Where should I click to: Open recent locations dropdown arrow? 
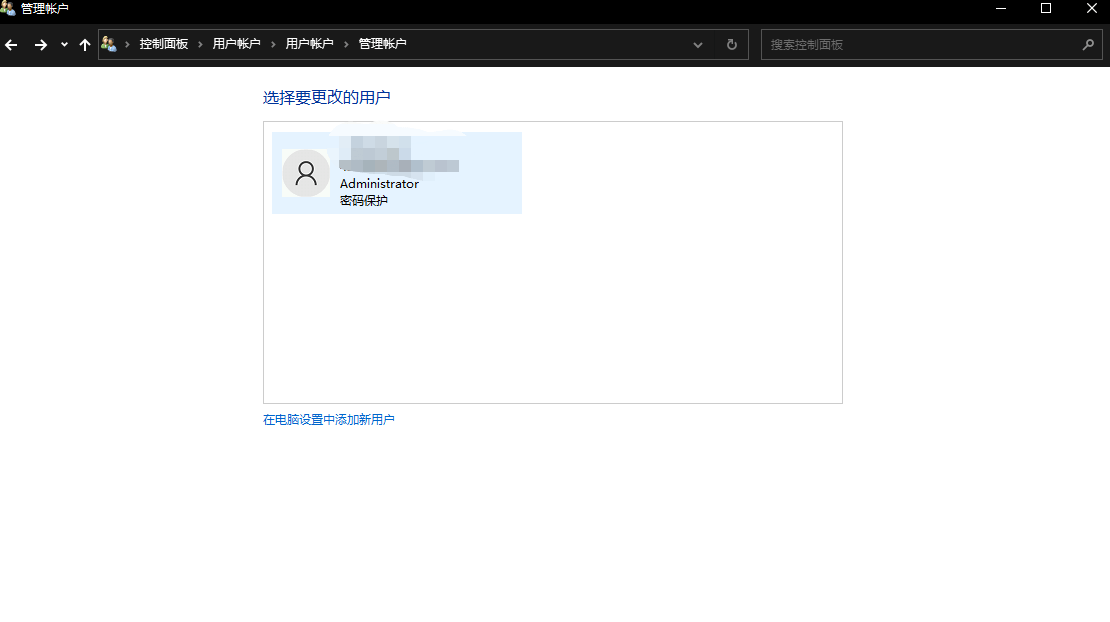pyautogui.click(x=64, y=45)
